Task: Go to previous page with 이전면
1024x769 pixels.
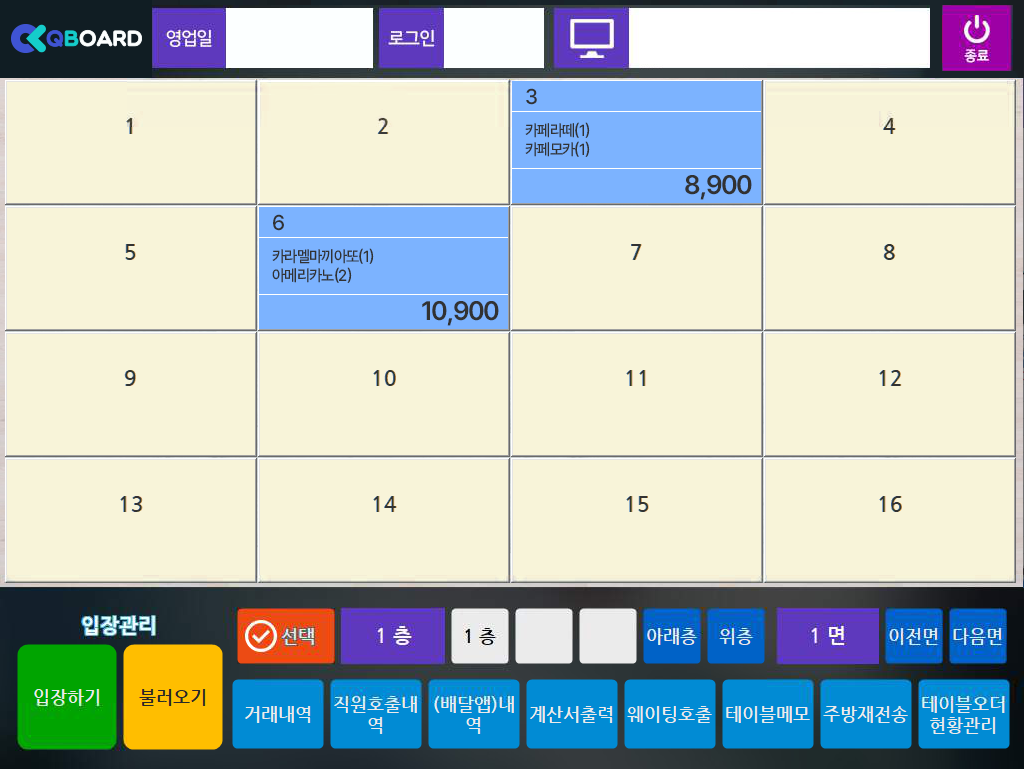Action: (x=913, y=636)
